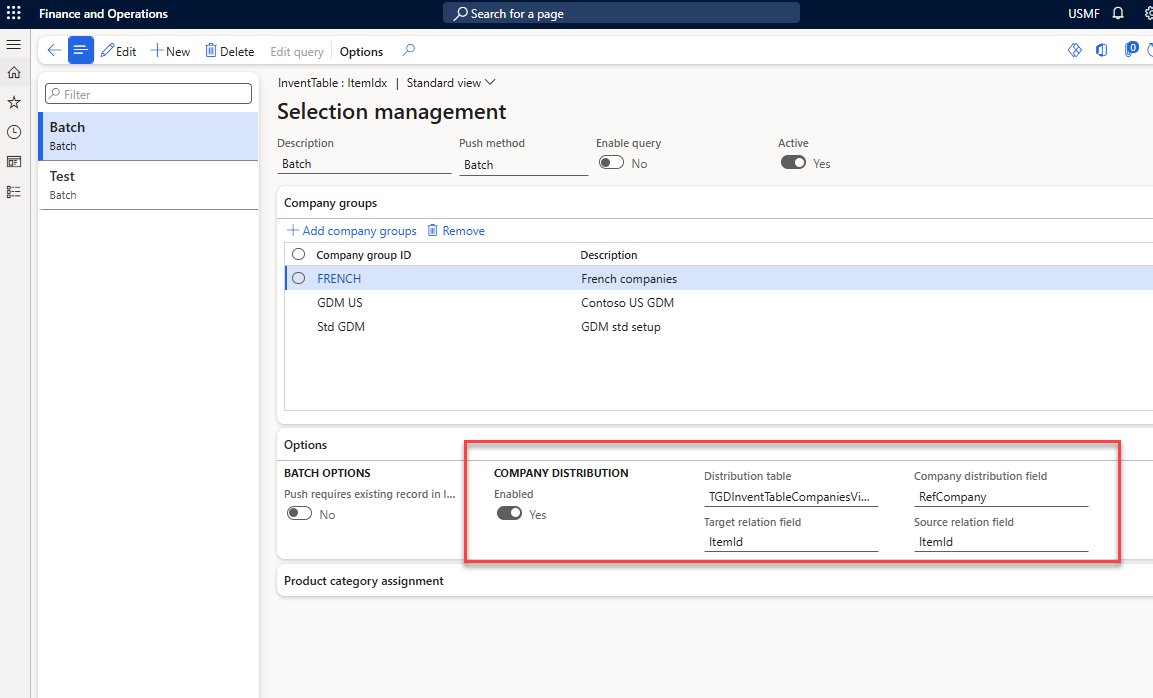The height and width of the screenshot is (698, 1153).
Task: Open Recent clock icon in sidebar
Action: (14, 132)
